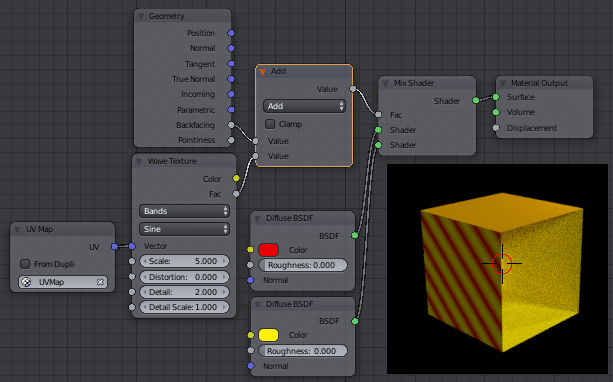This screenshot has height=382, width=613.
Task: Click the UV map icon in the UVMap field
Action: (x=27, y=282)
